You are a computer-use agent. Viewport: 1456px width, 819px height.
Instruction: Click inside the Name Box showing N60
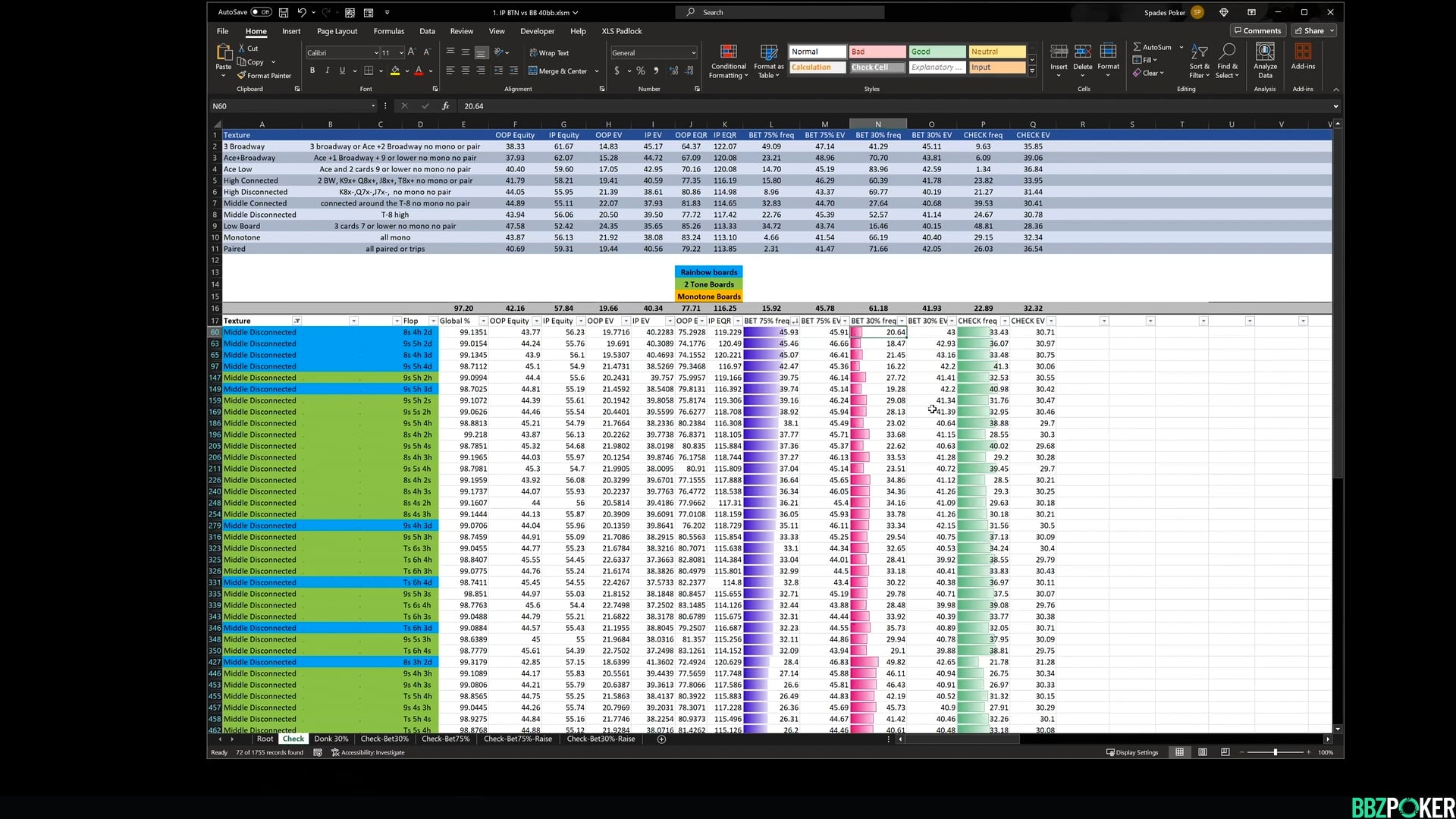point(288,106)
